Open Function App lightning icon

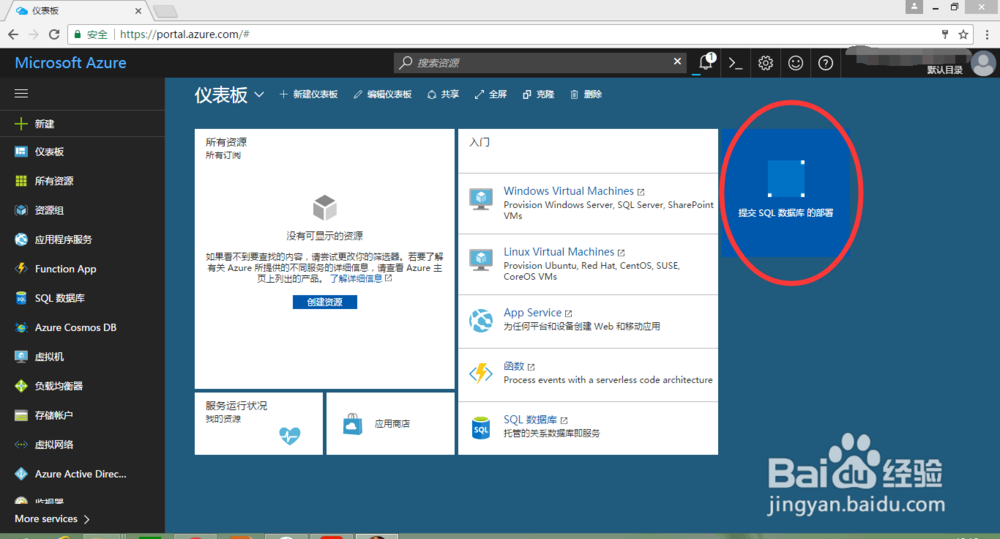21,269
